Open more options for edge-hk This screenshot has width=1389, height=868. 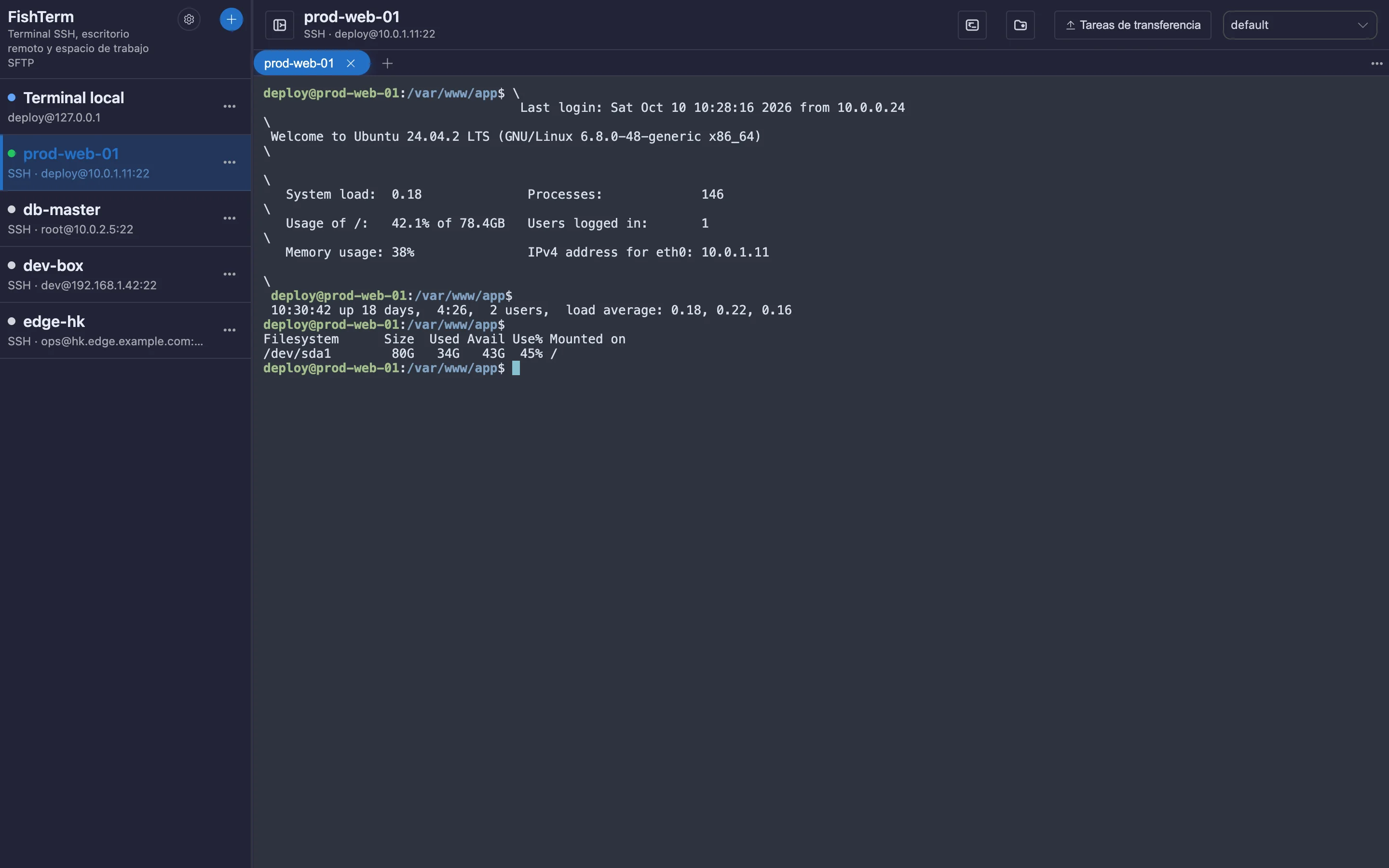(x=230, y=330)
